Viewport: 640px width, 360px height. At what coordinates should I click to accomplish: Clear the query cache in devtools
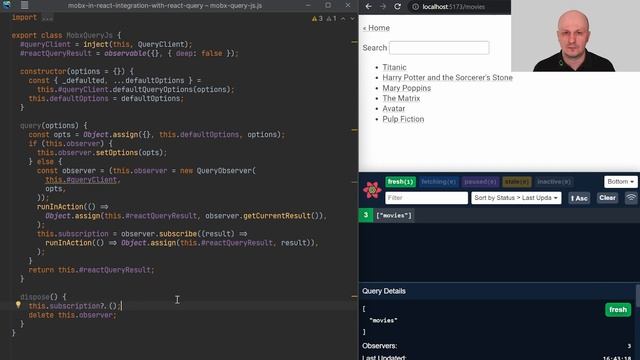pos(607,198)
